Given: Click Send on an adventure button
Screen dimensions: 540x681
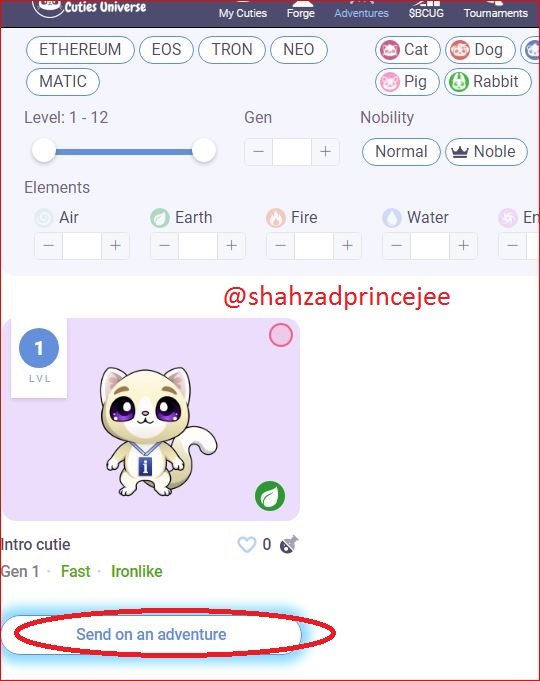Looking at the screenshot, I should click(x=151, y=634).
